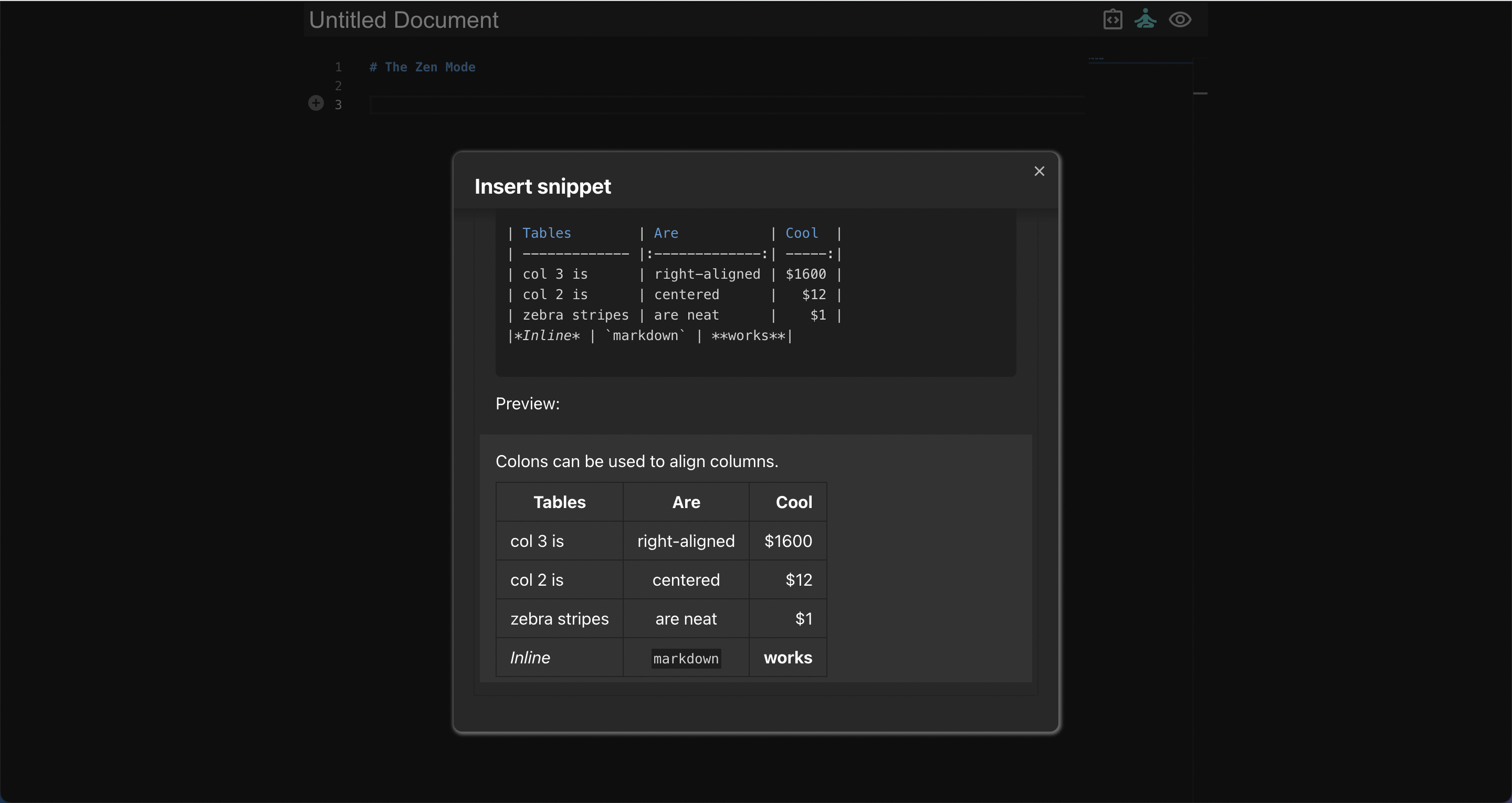This screenshot has height=803, width=1512.
Task: Click the 'Tables' header in snippet code
Action: click(547, 234)
